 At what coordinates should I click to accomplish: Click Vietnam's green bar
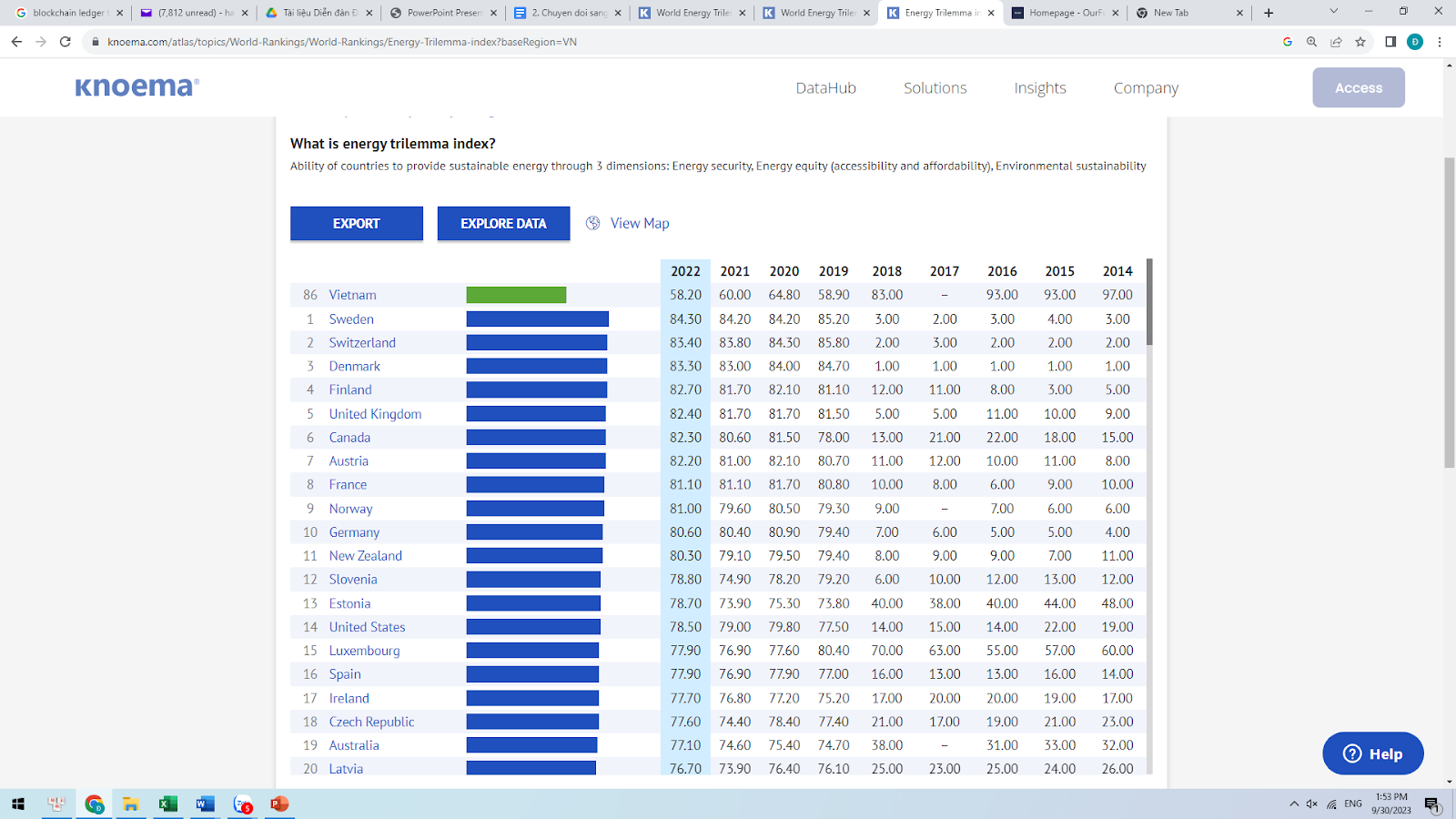click(516, 295)
